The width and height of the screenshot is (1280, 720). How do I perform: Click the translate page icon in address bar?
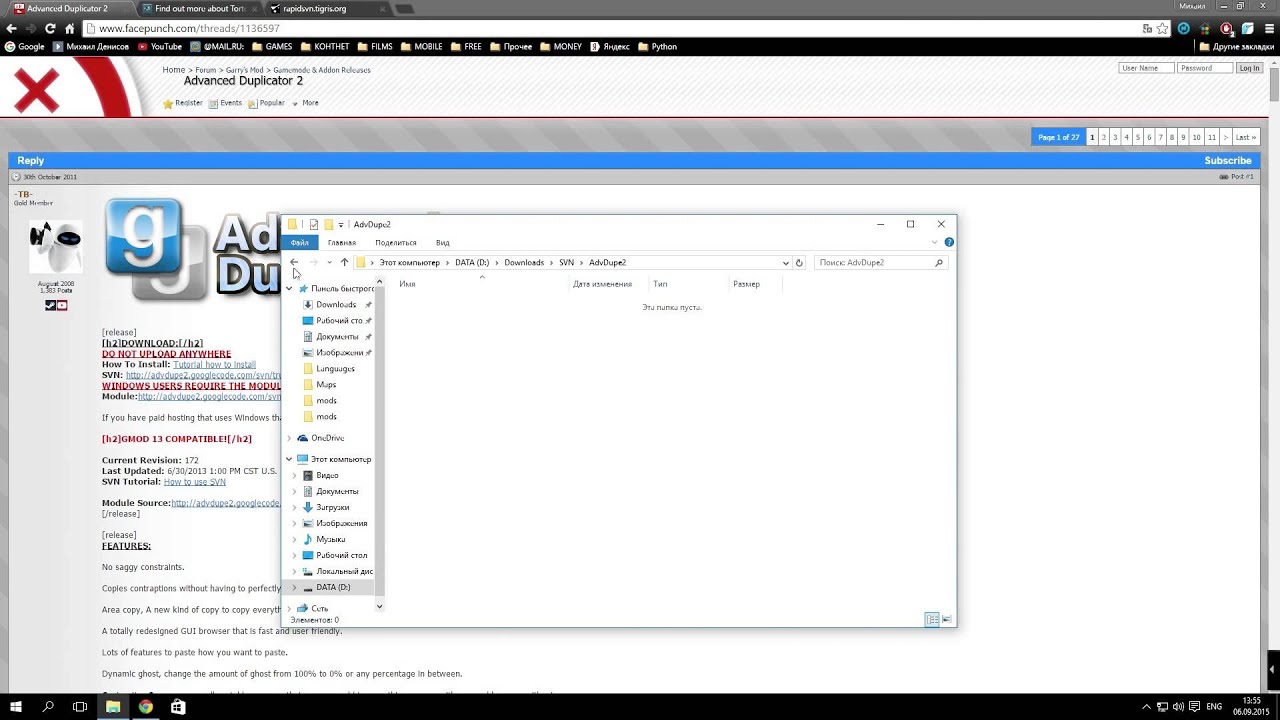pos(1147,29)
